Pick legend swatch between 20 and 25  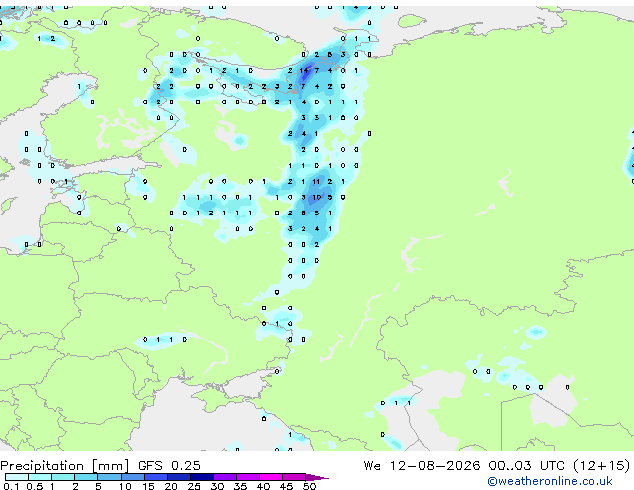click(178, 477)
